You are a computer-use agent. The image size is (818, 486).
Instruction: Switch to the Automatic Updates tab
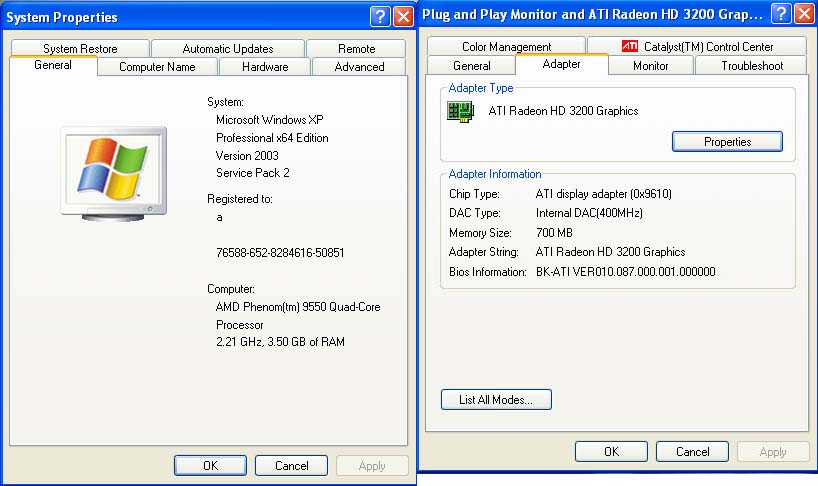[x=228, y=48]
